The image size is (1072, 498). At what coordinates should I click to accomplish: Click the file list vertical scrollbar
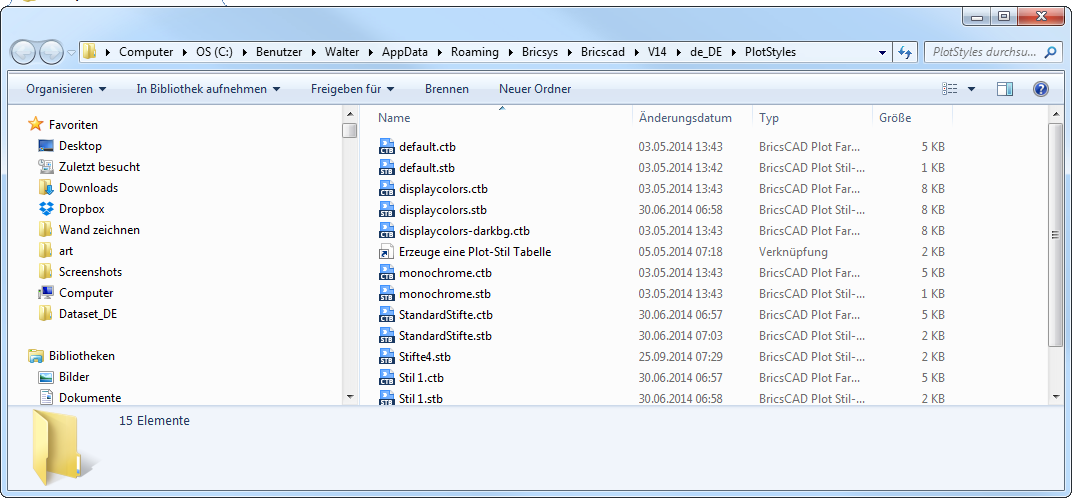click(1055, 235)
